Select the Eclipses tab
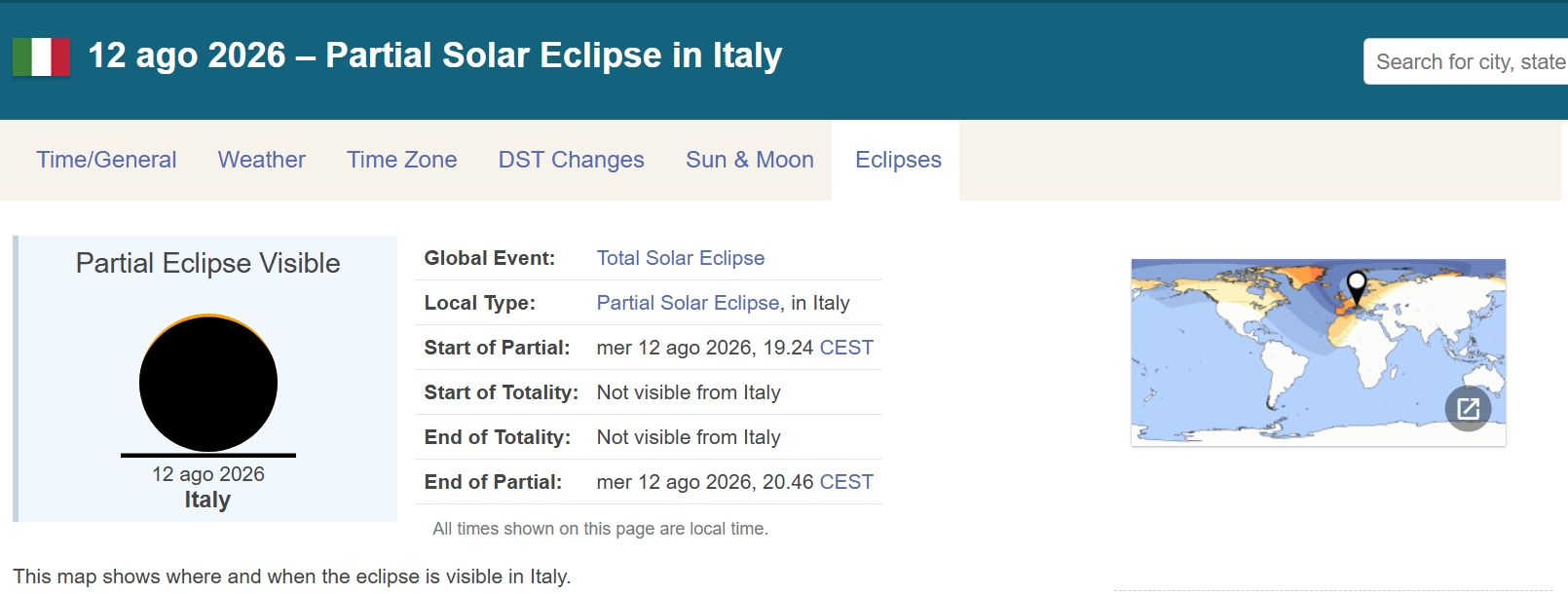 point(898,160)
